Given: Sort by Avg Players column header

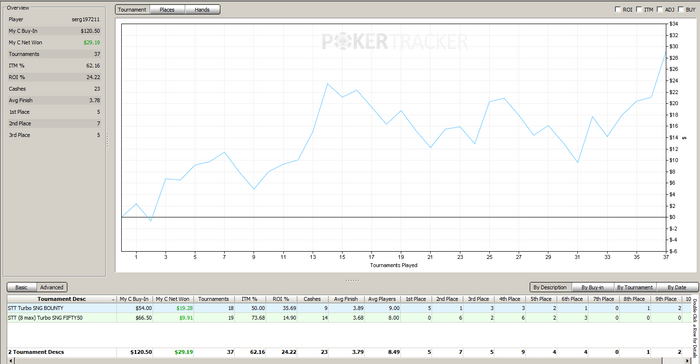Looking at the screenshot, I should click(x=382, y=299).
